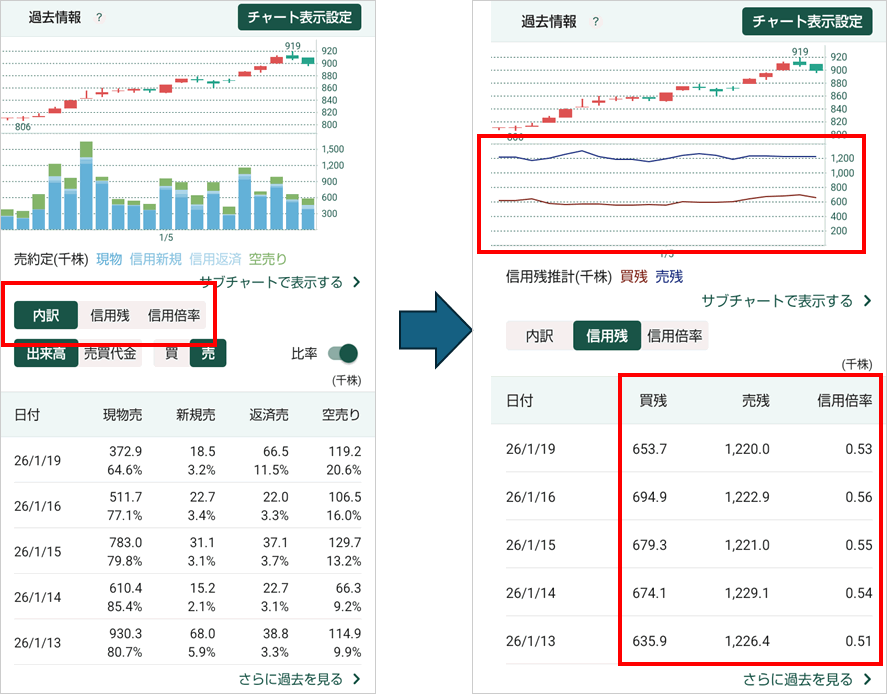The image size is (887, 694).
Task: Click the 空売り legend label in green
Action: click(269, 259)
